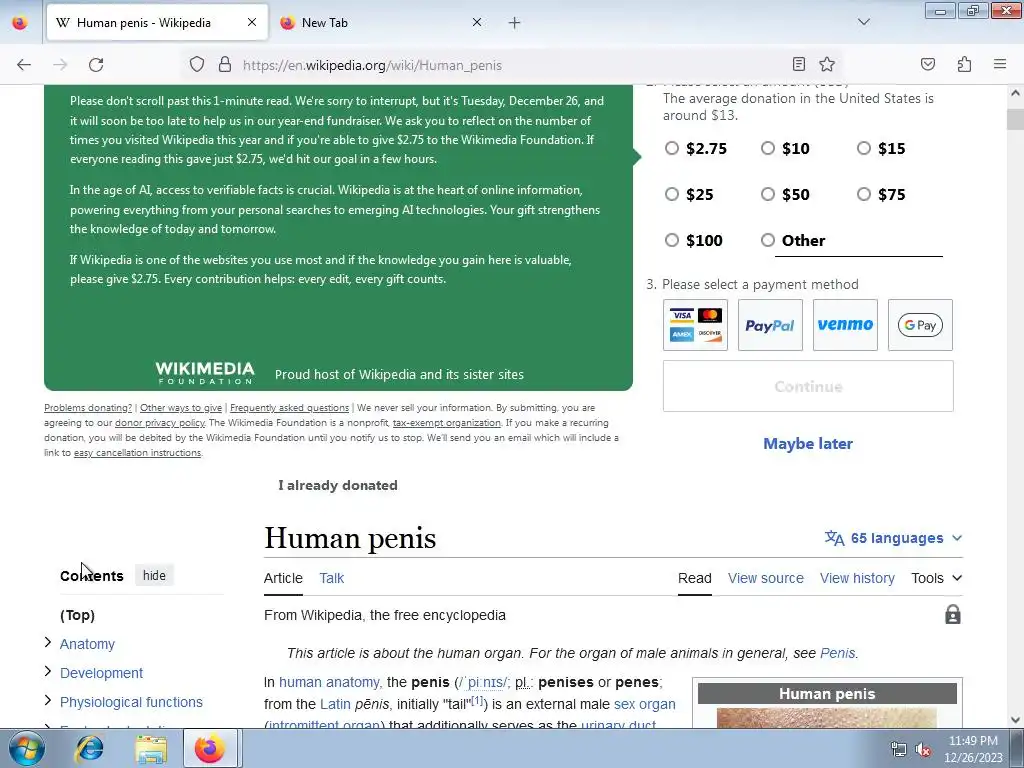Bookmark this page with the star icon
The image size is (1024, 768).
(827, 64)
